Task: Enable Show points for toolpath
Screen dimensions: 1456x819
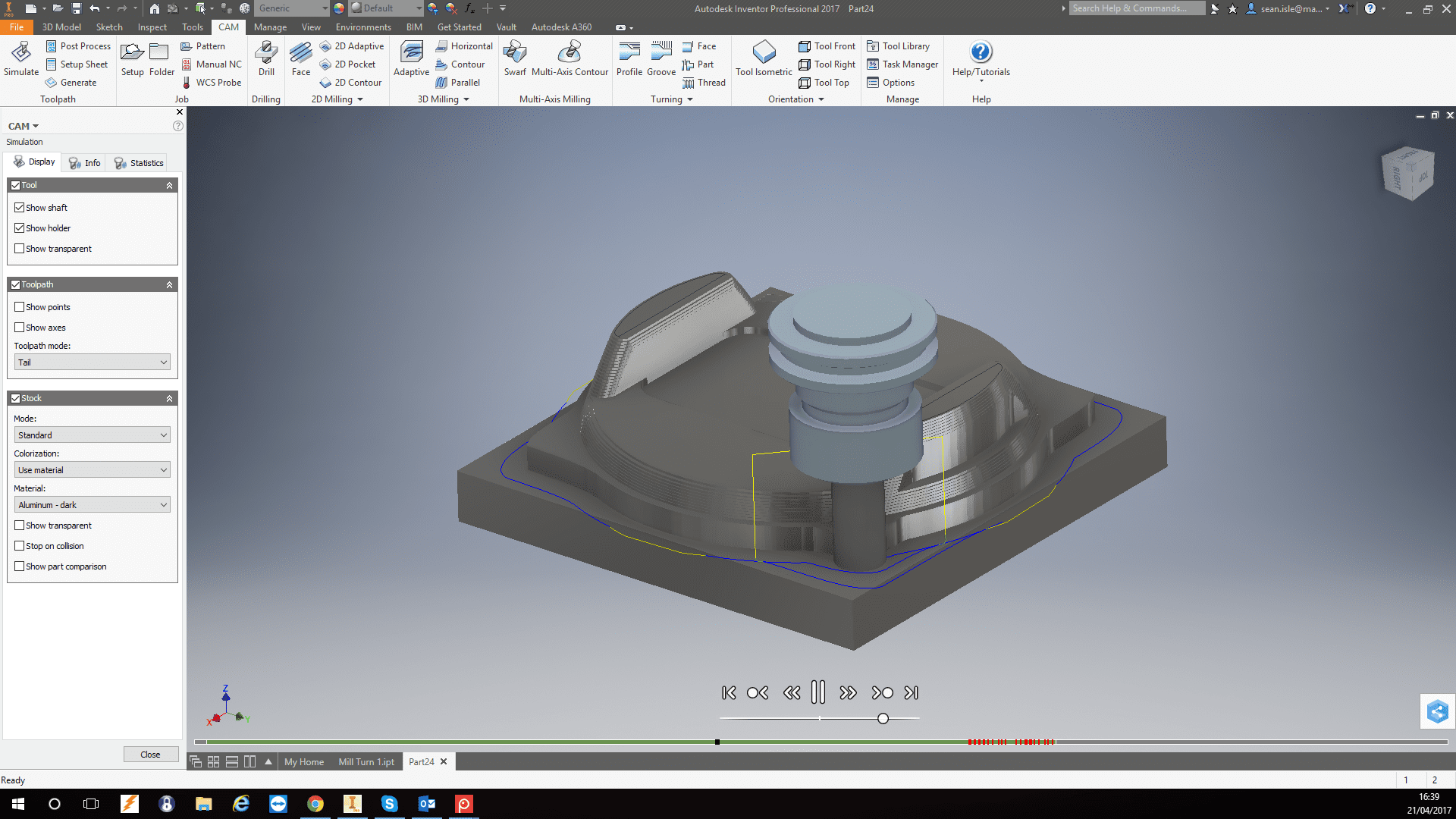Action: click(x=20, y=307)
